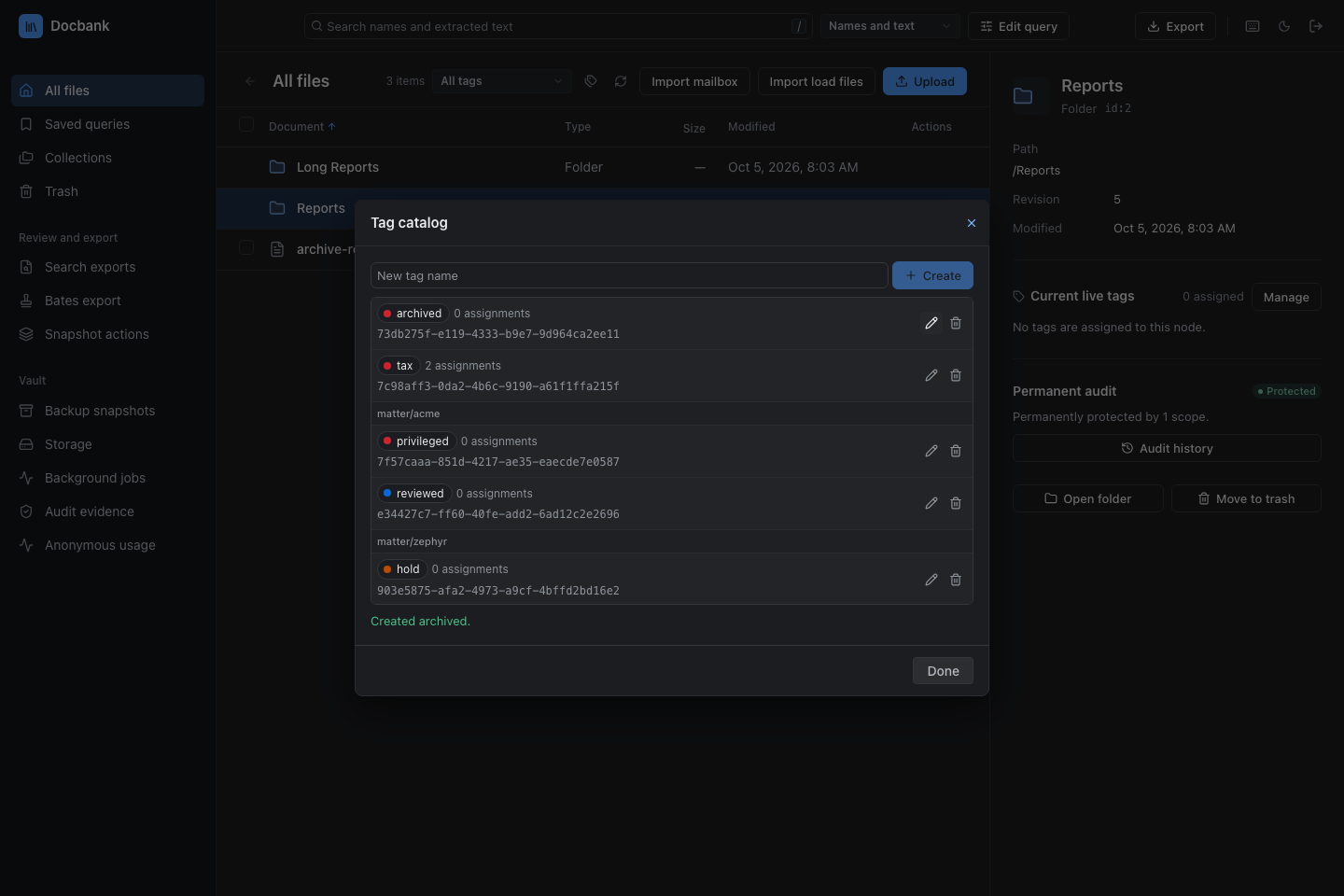
Task: Delete the hold tag
Action: point(956,580)
